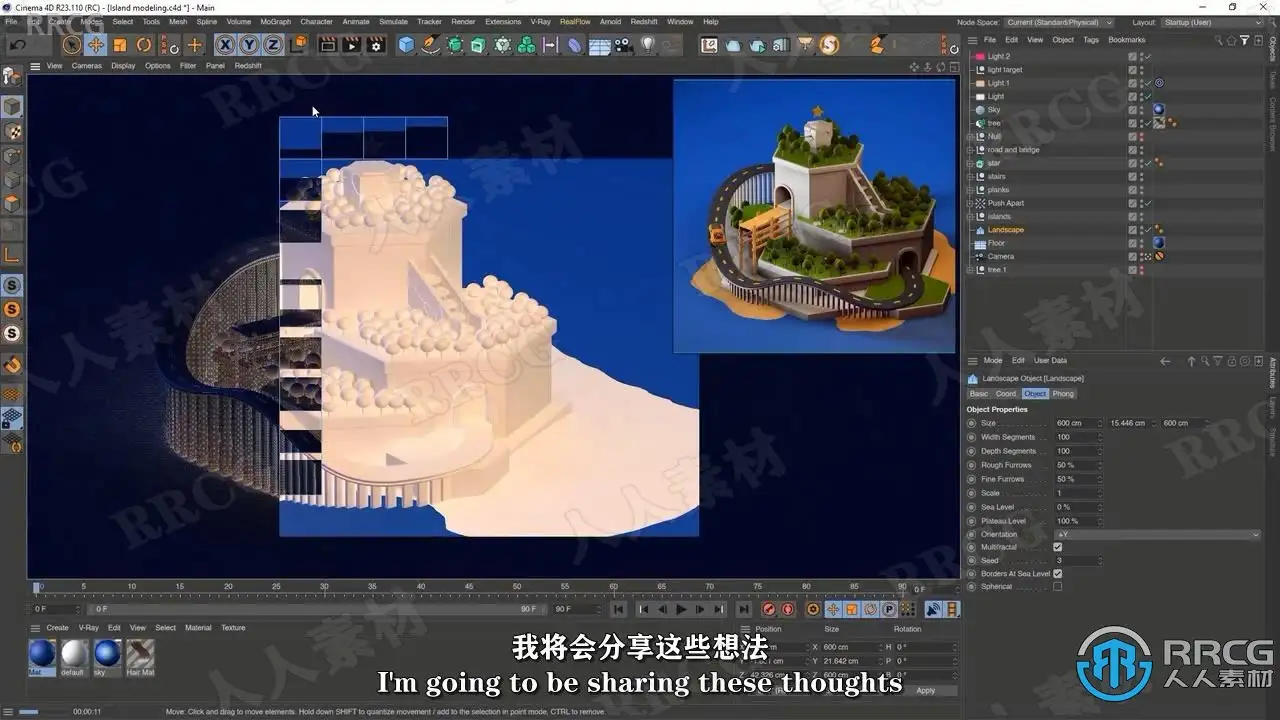Render to Picture Viewer
The height and width of the screenshot is (720, 1280).
tap(351, 44)
